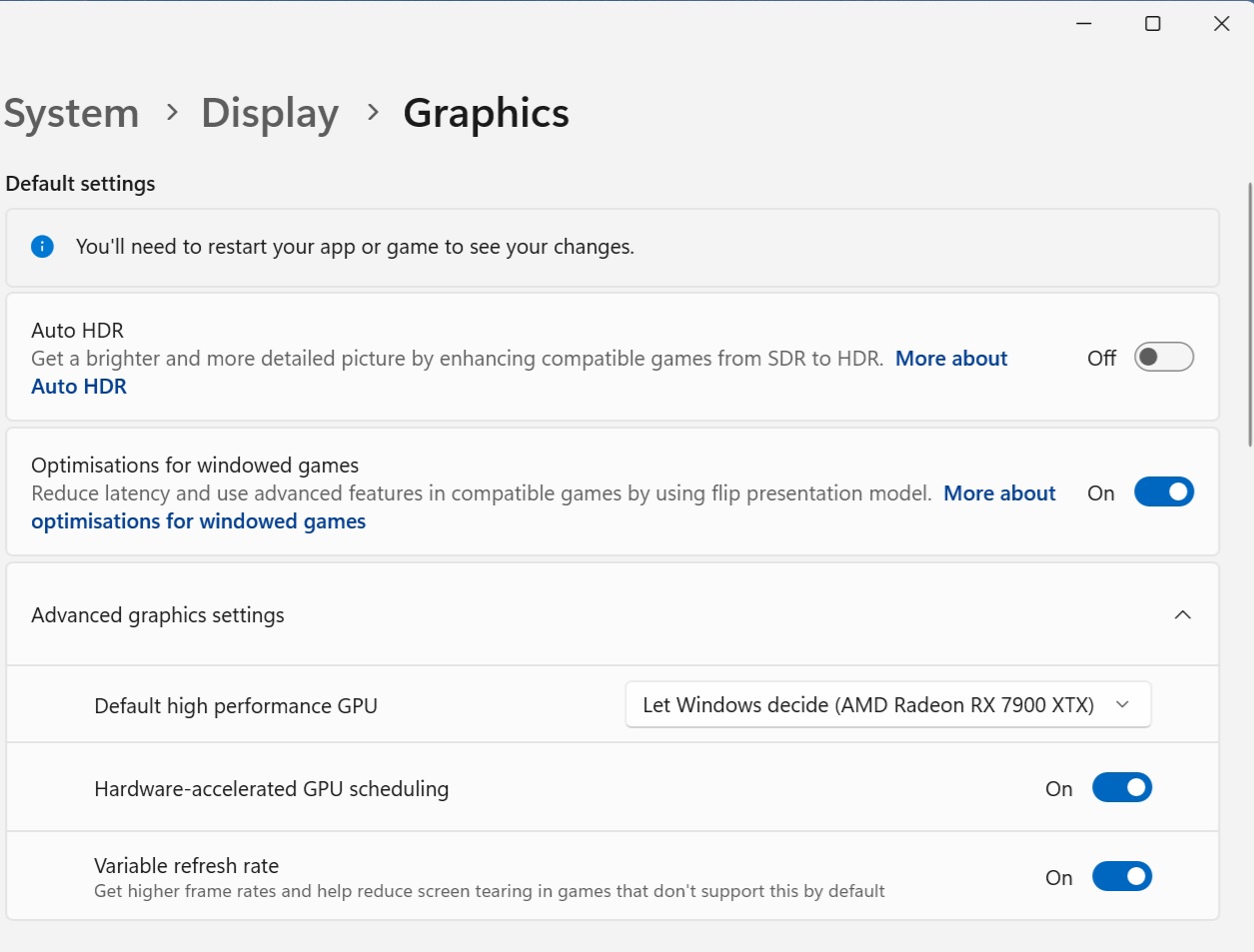Open the More about Auto HDR link
The width and height of the screenshot is (1254, 952).
pyautogui.click(x=950, y=359)
